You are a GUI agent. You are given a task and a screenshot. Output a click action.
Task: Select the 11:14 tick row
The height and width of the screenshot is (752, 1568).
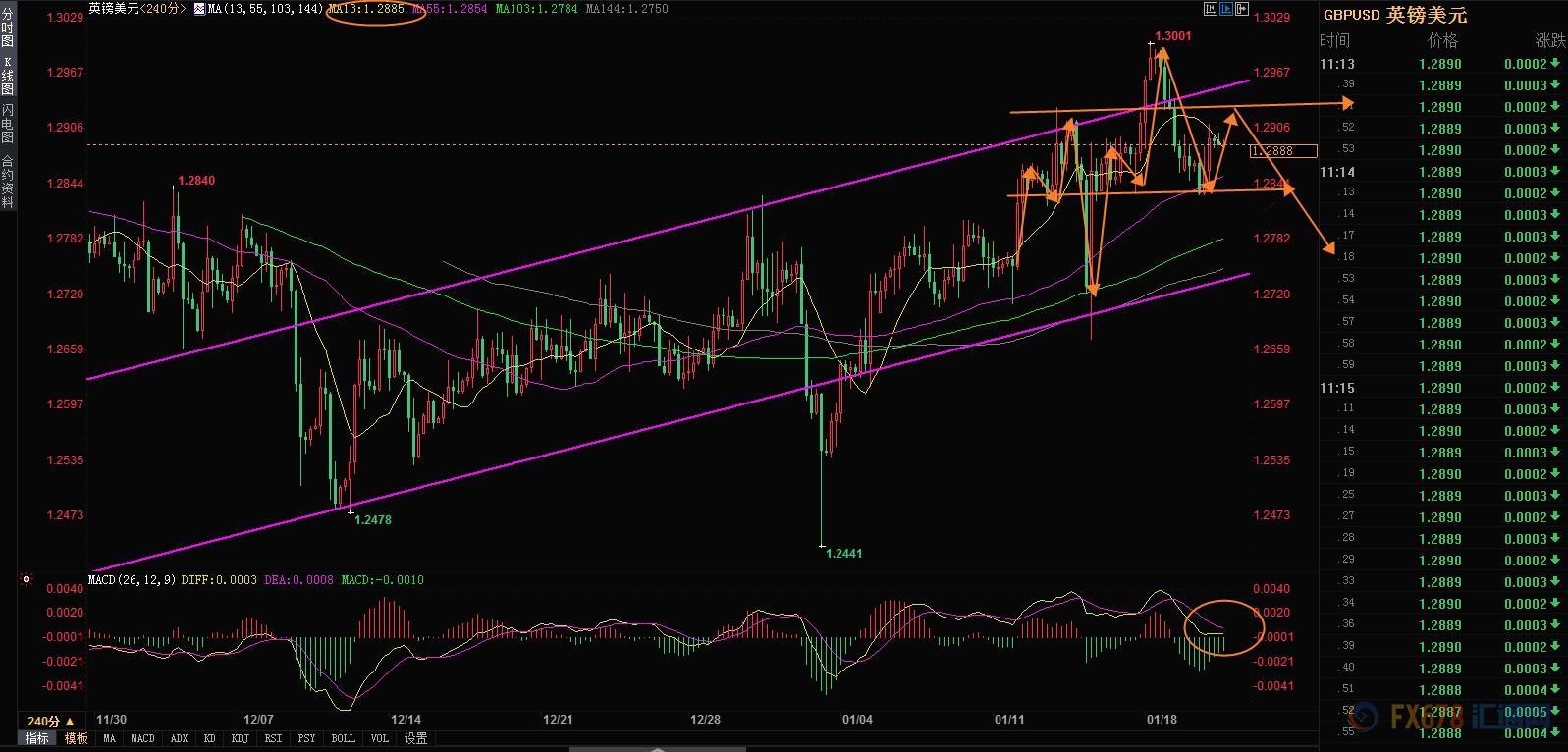coord(1441,172)
